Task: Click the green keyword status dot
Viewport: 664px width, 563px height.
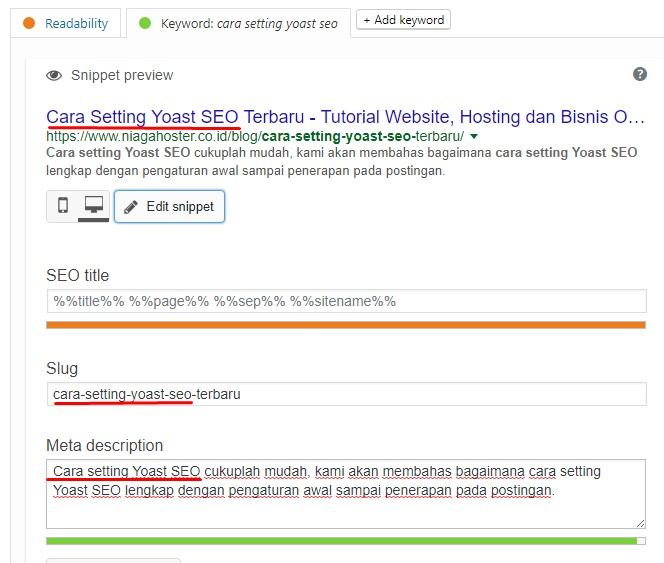Action: pos(145,23)
